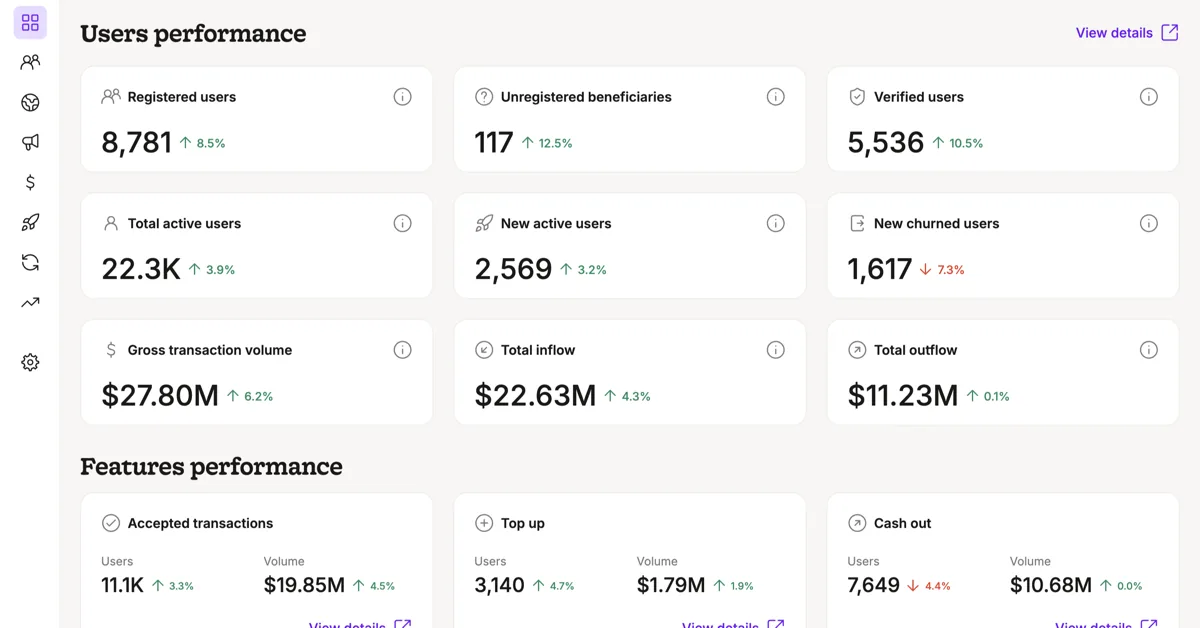Show info for New churned users card
Viewport: 1200px width, 628px height.
click(x=1148, y=223)
